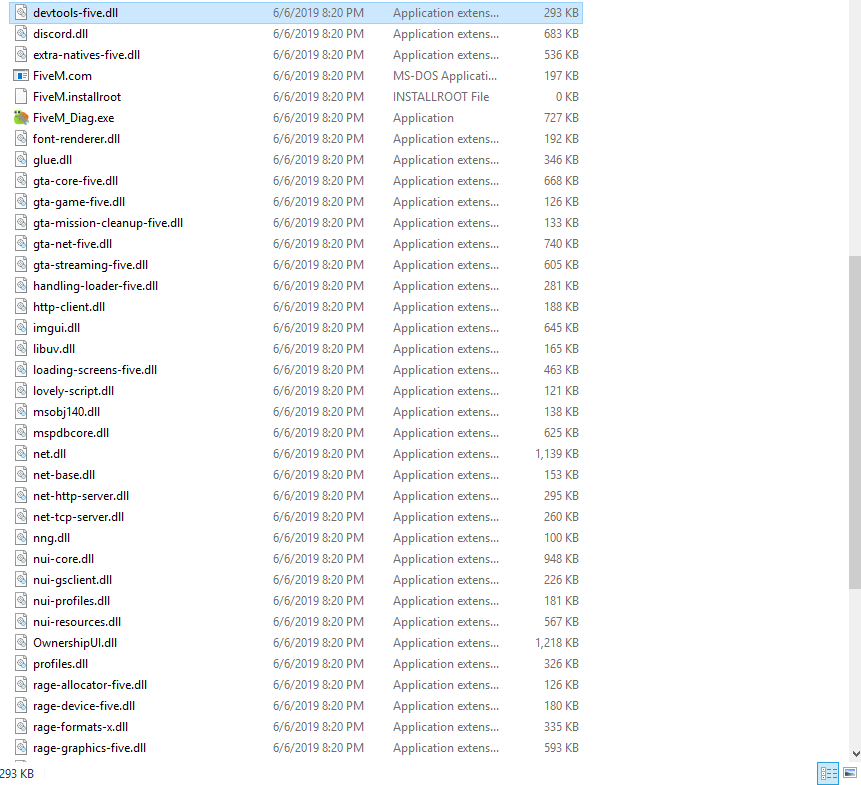Select the gta-mission-cleanup-five.dll file name
Image resolution: width=861 pixels, height=785 pixels.
click(x=108, y=223)
